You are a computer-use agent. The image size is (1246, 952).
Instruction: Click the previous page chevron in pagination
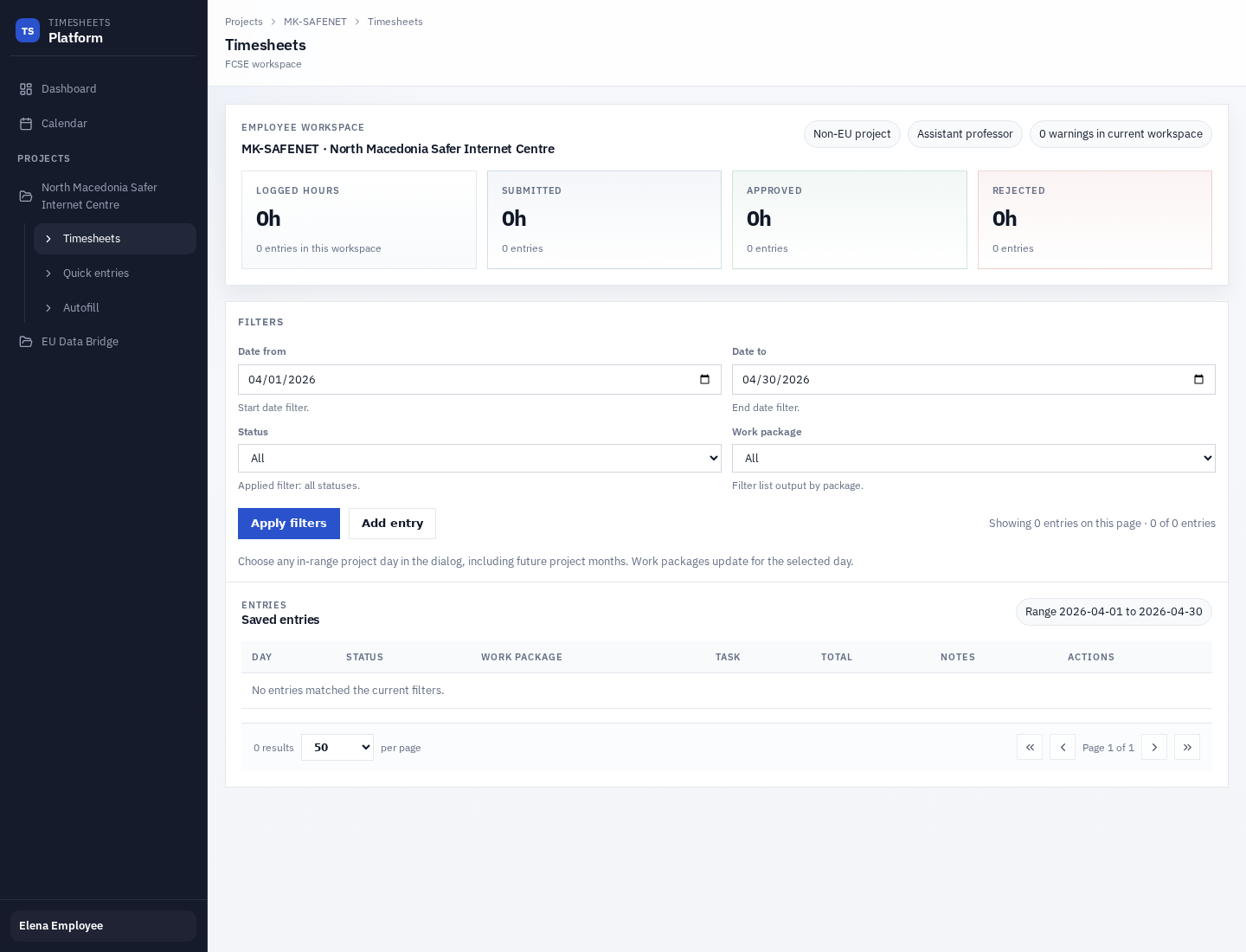1063,747
